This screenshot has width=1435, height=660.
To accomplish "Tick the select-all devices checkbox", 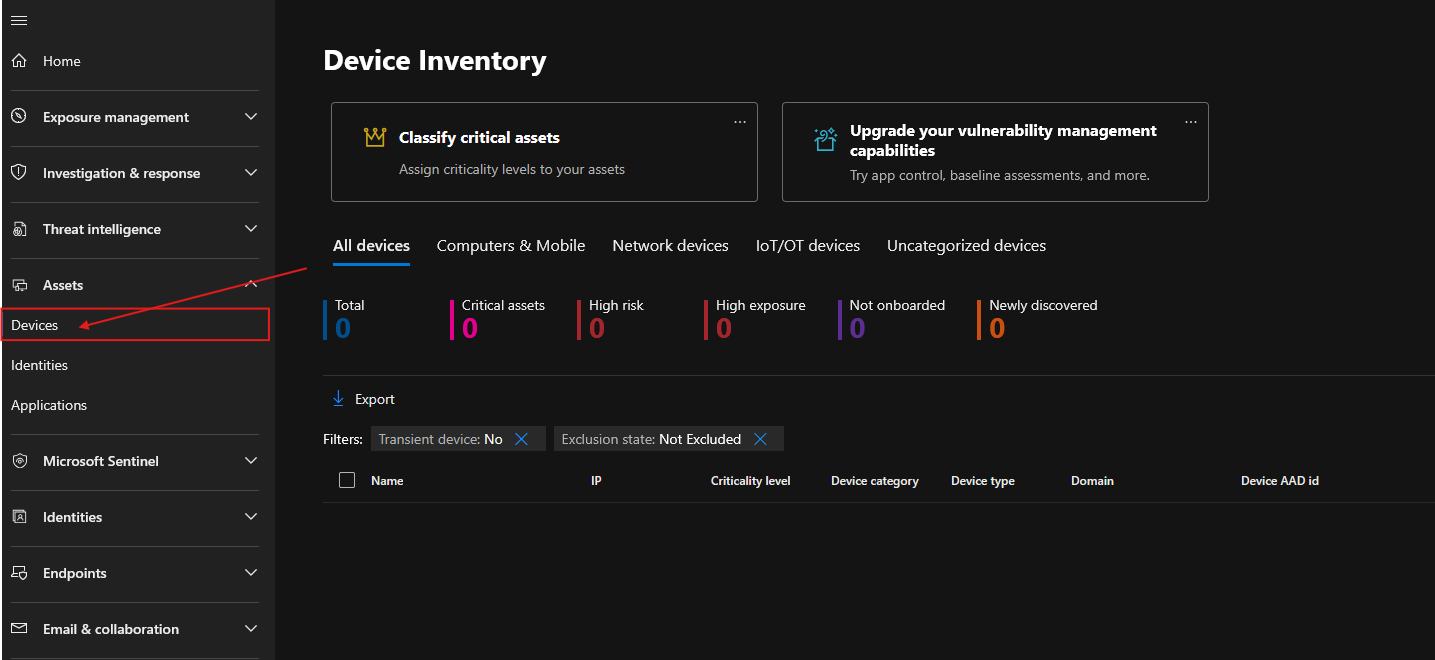I will [347, 480].
